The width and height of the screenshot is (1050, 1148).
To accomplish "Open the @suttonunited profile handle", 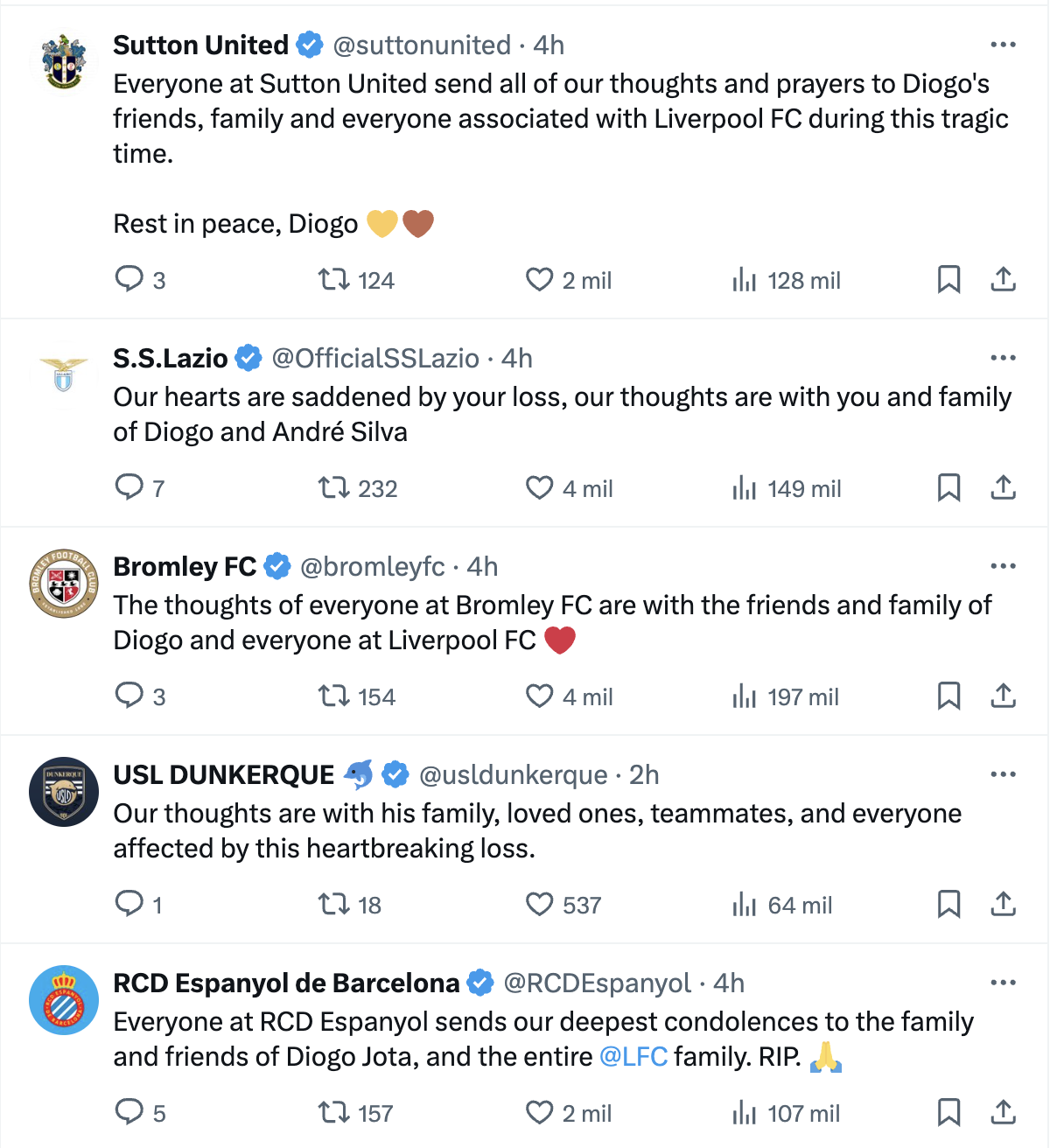I will [422, 45].
